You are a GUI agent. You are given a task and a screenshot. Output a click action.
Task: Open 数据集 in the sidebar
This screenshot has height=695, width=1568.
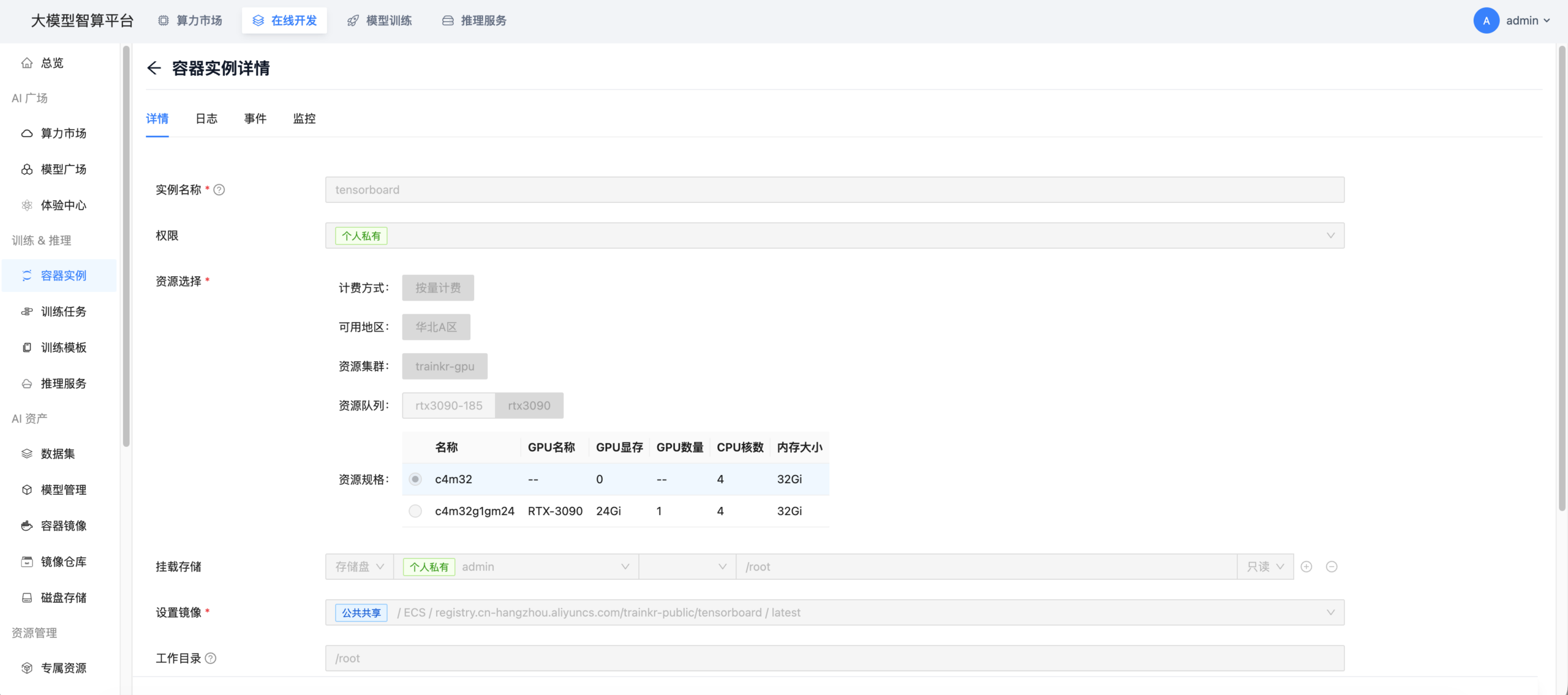(58, 454)
